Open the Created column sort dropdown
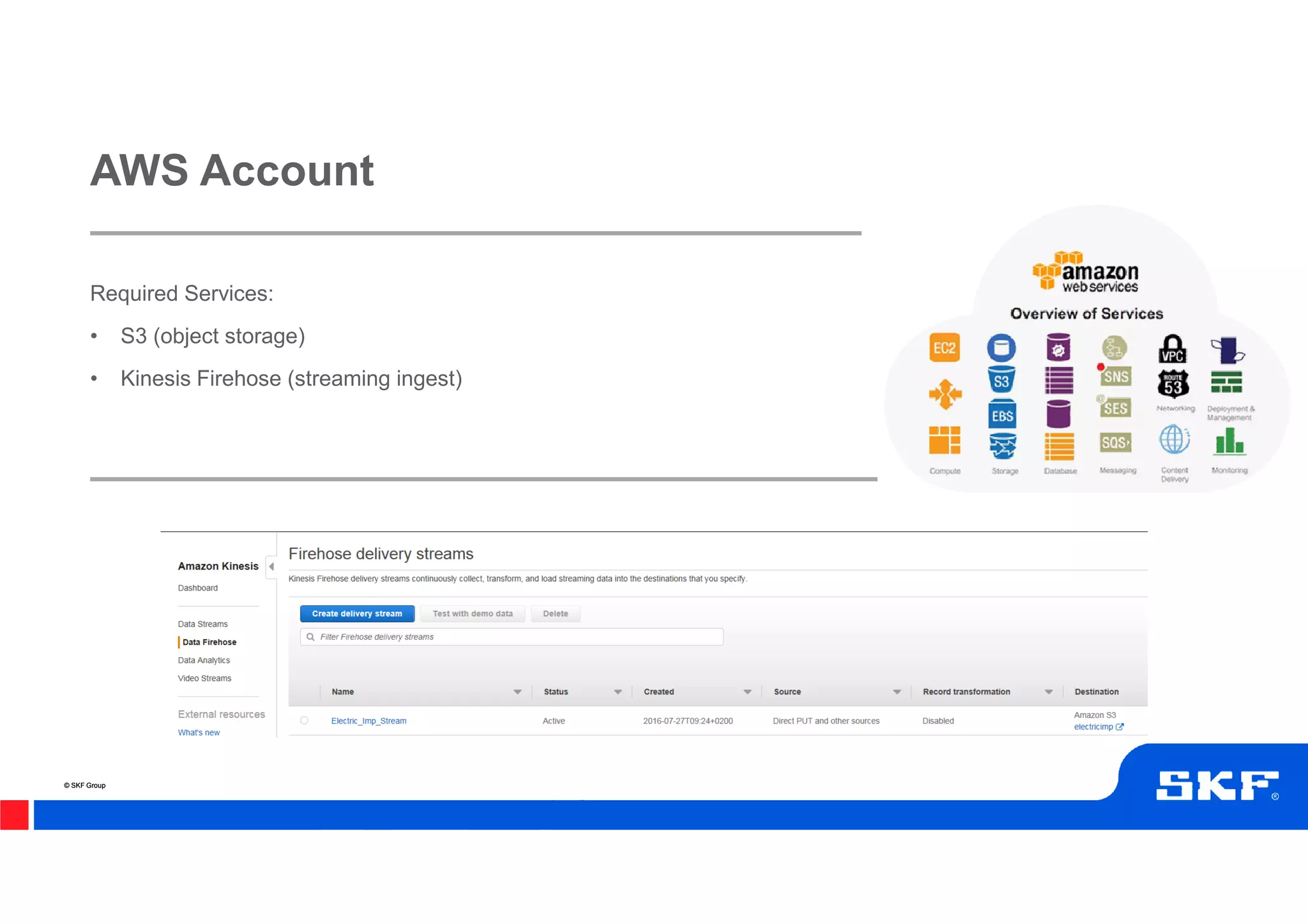 tap(747, 692)
